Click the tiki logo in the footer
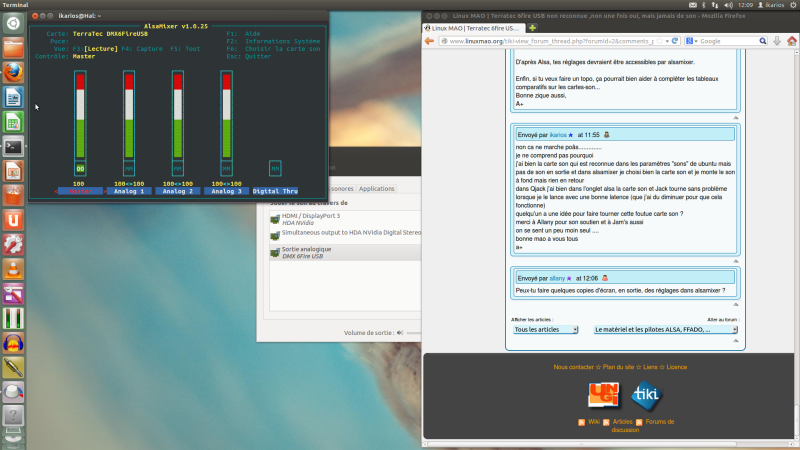800x450 pixels. (647, 396)
